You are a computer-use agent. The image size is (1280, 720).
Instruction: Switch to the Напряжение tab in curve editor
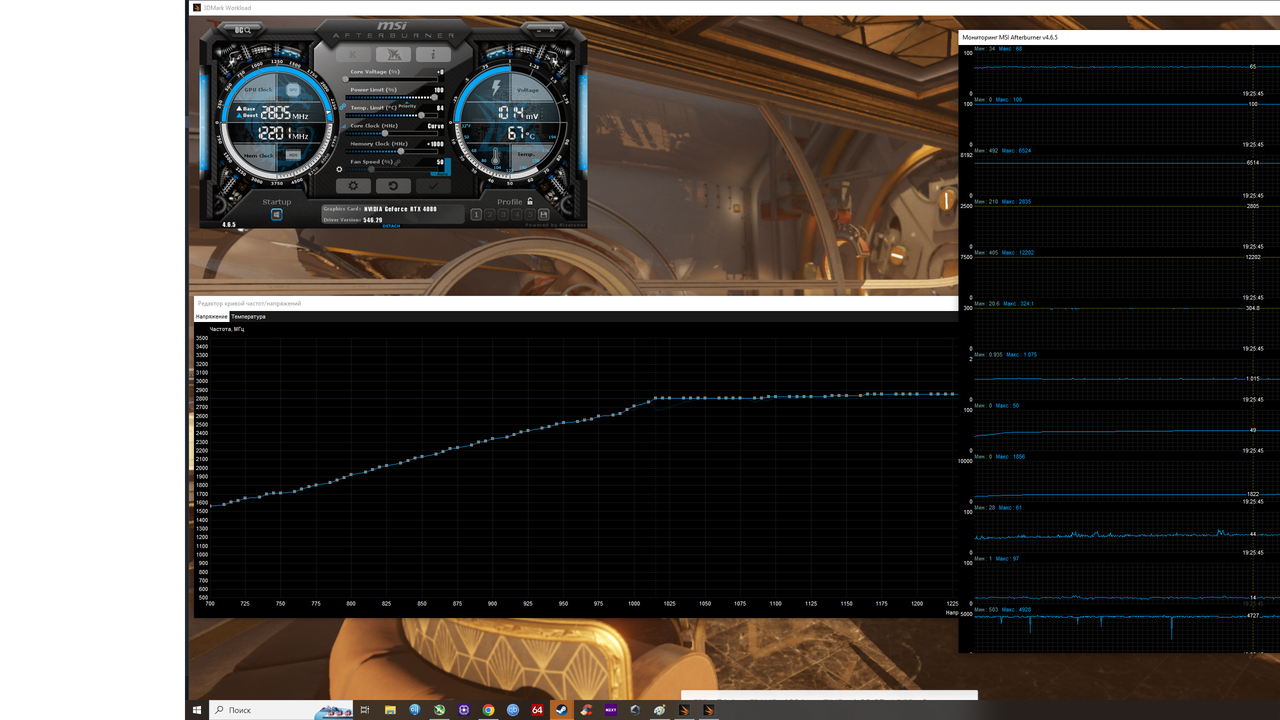tap(211, 316)
